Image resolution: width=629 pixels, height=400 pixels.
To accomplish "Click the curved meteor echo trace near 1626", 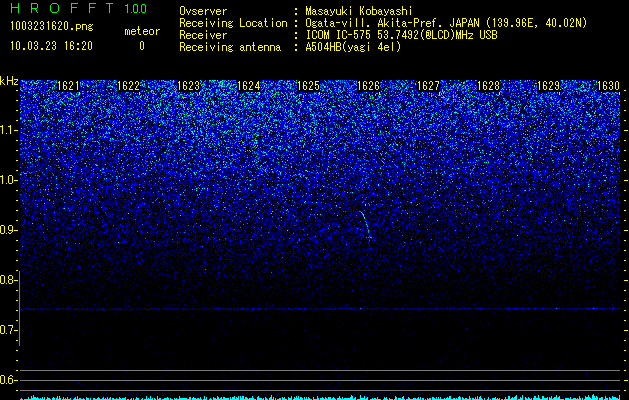I will 365,225.
